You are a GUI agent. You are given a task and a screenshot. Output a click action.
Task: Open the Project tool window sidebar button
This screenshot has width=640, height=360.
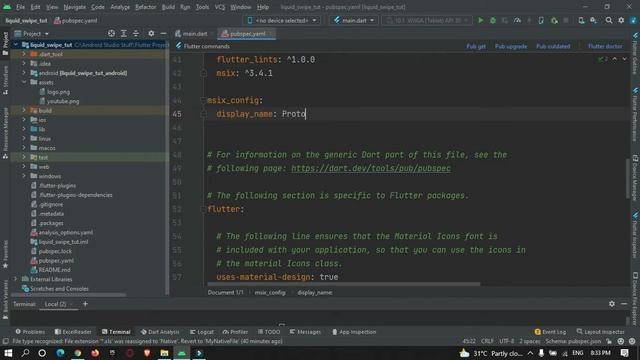click(x=5, y=43)
